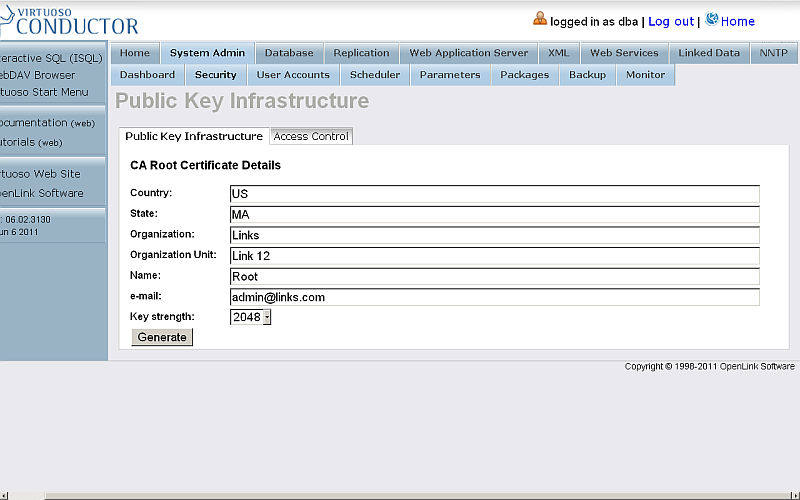Open the Monitor submenu item
Viewport: 800px width, 500px height.
pos(645,75)
